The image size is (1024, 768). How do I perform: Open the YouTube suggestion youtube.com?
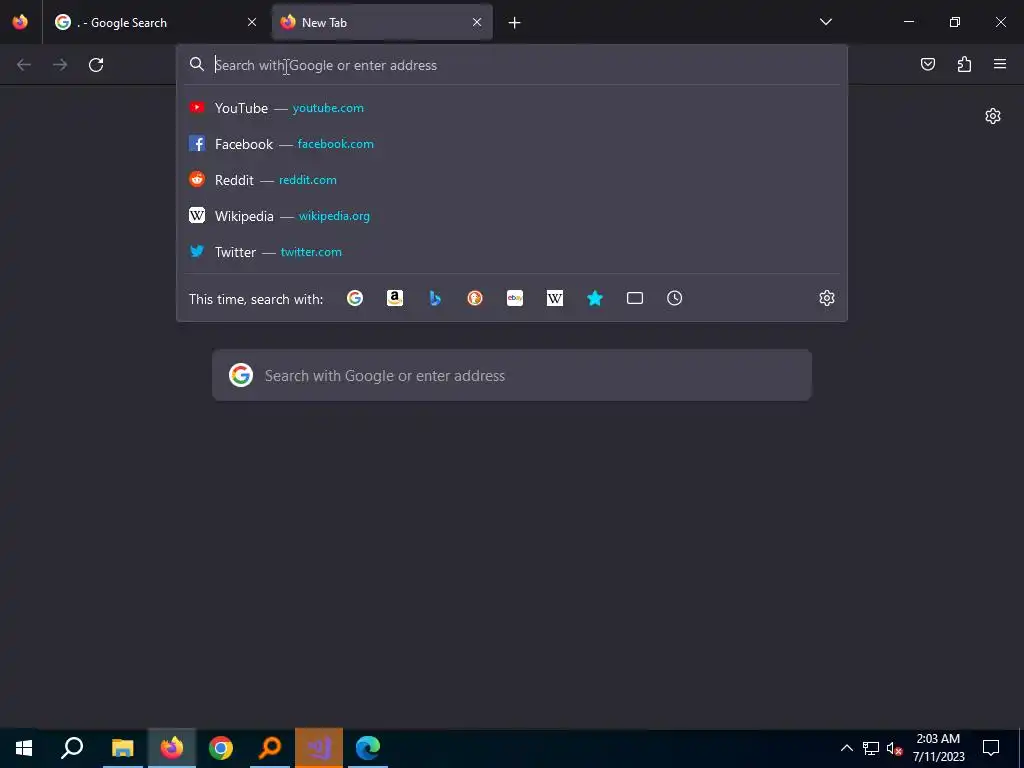tap(512, 108)
